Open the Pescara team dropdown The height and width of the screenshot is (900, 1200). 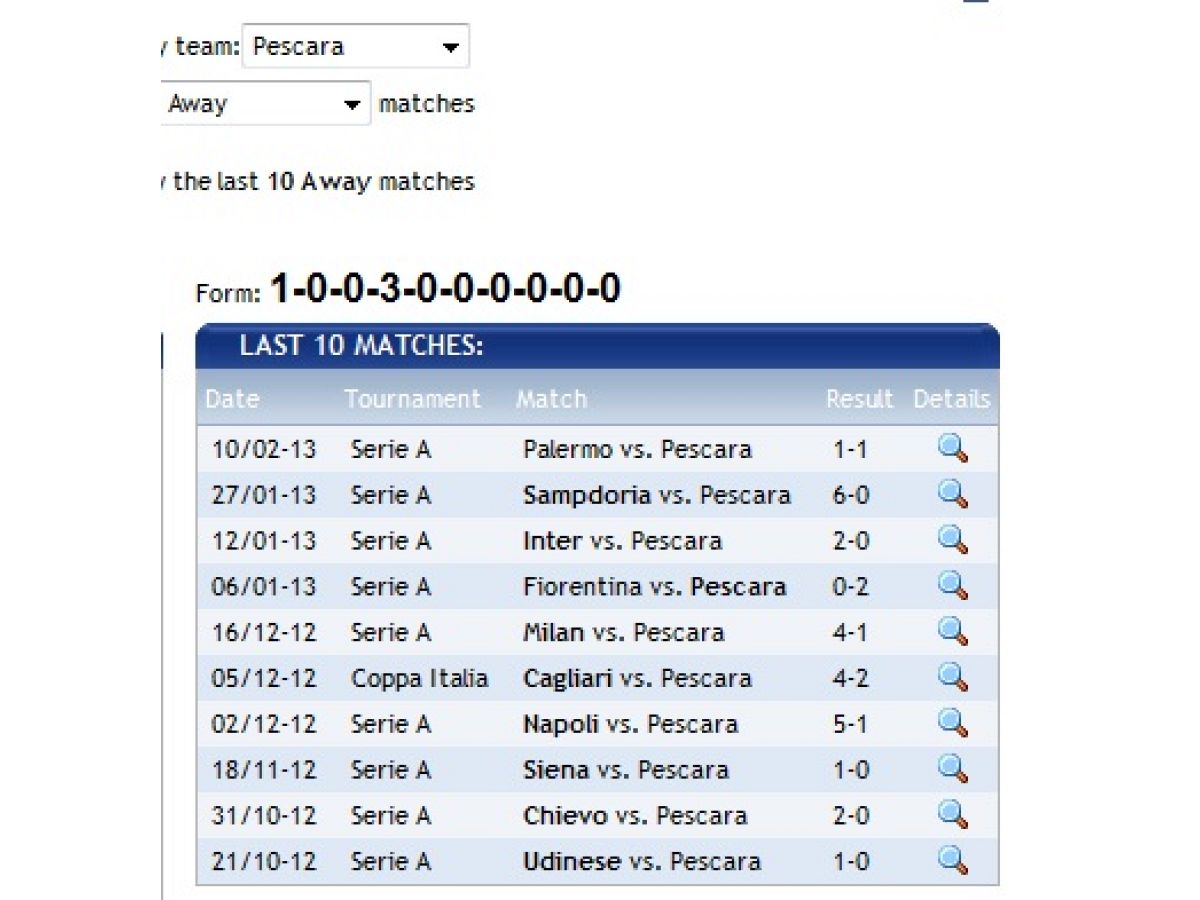pos(355,47)
